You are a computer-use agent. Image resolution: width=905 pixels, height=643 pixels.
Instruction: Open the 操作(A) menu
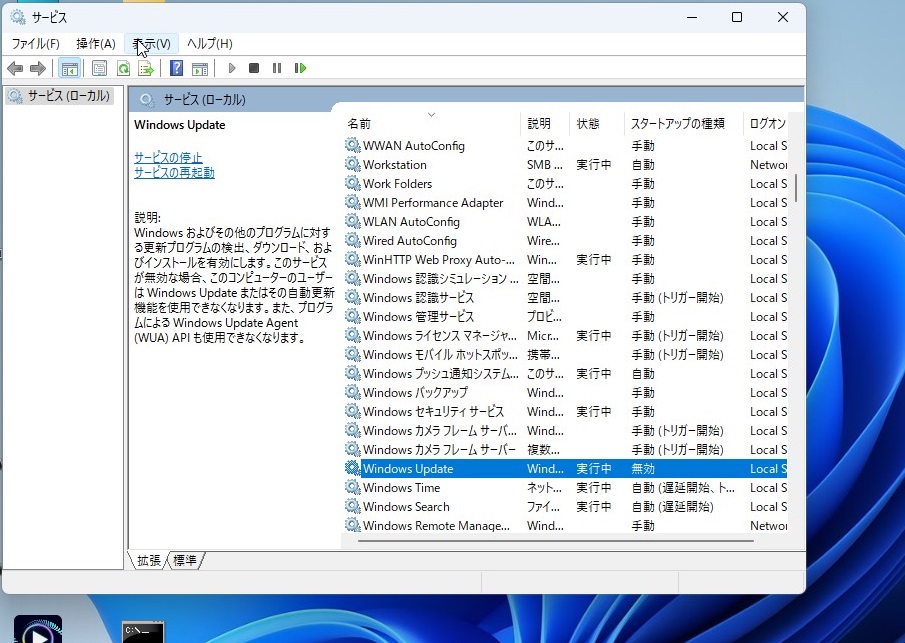[x=96, y=44]
